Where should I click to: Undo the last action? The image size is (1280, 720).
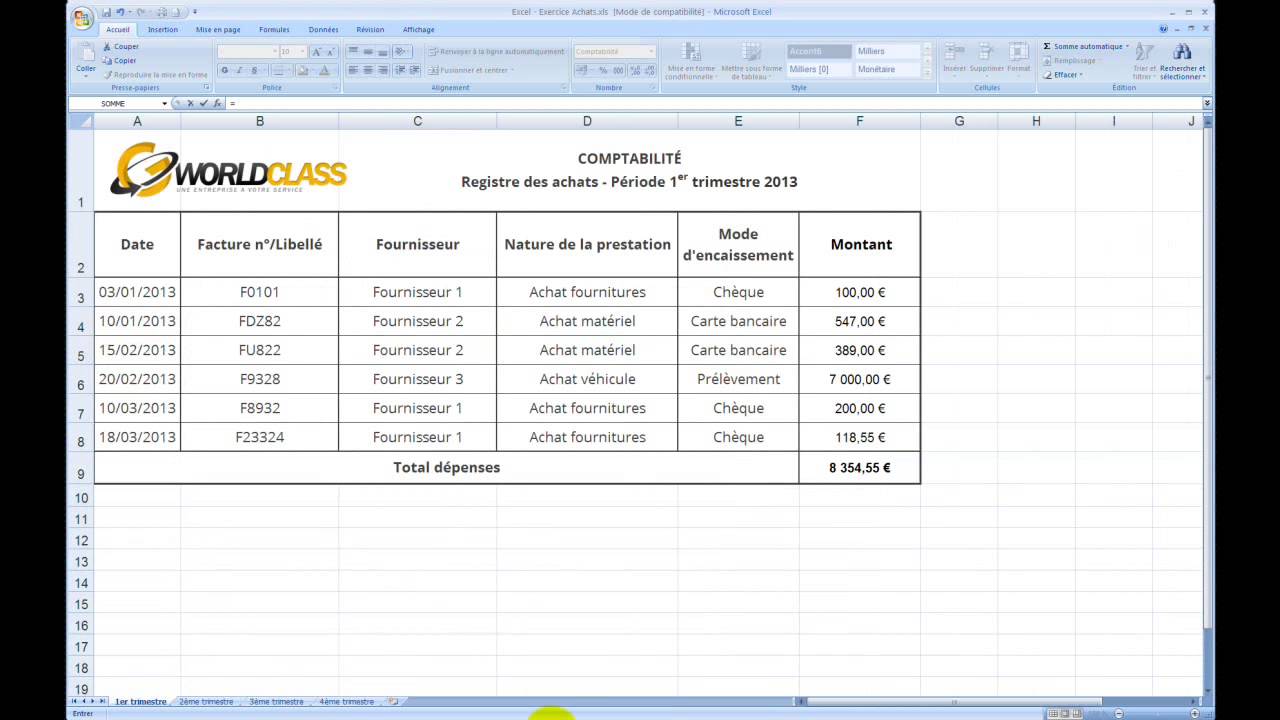(x=120, y=12)
